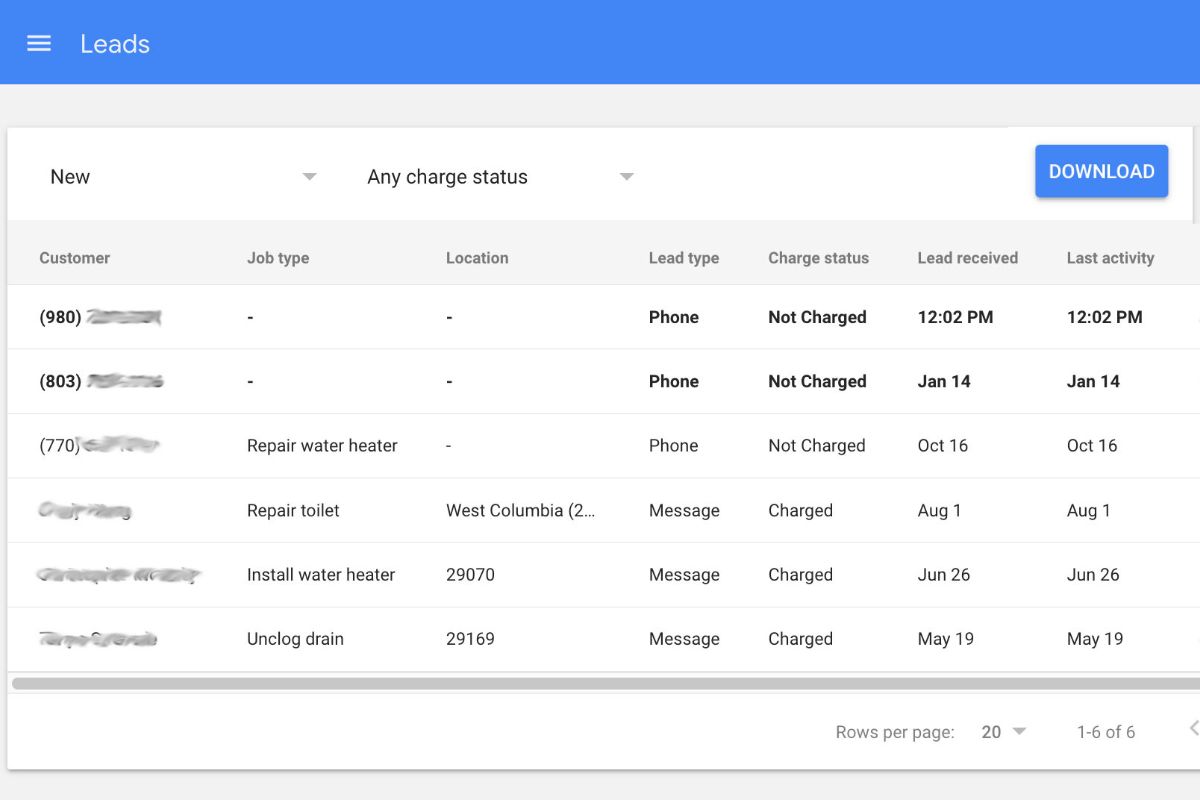The height and width of the screenshot is (800, 1200).
Task: Click the charge status filter dropdown arrow
Action: 626,176
